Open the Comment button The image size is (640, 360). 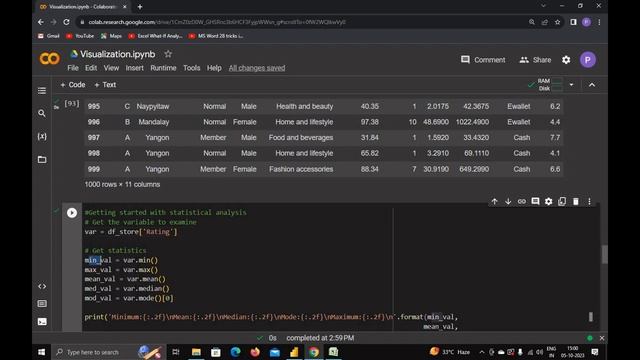pos(483,60)
